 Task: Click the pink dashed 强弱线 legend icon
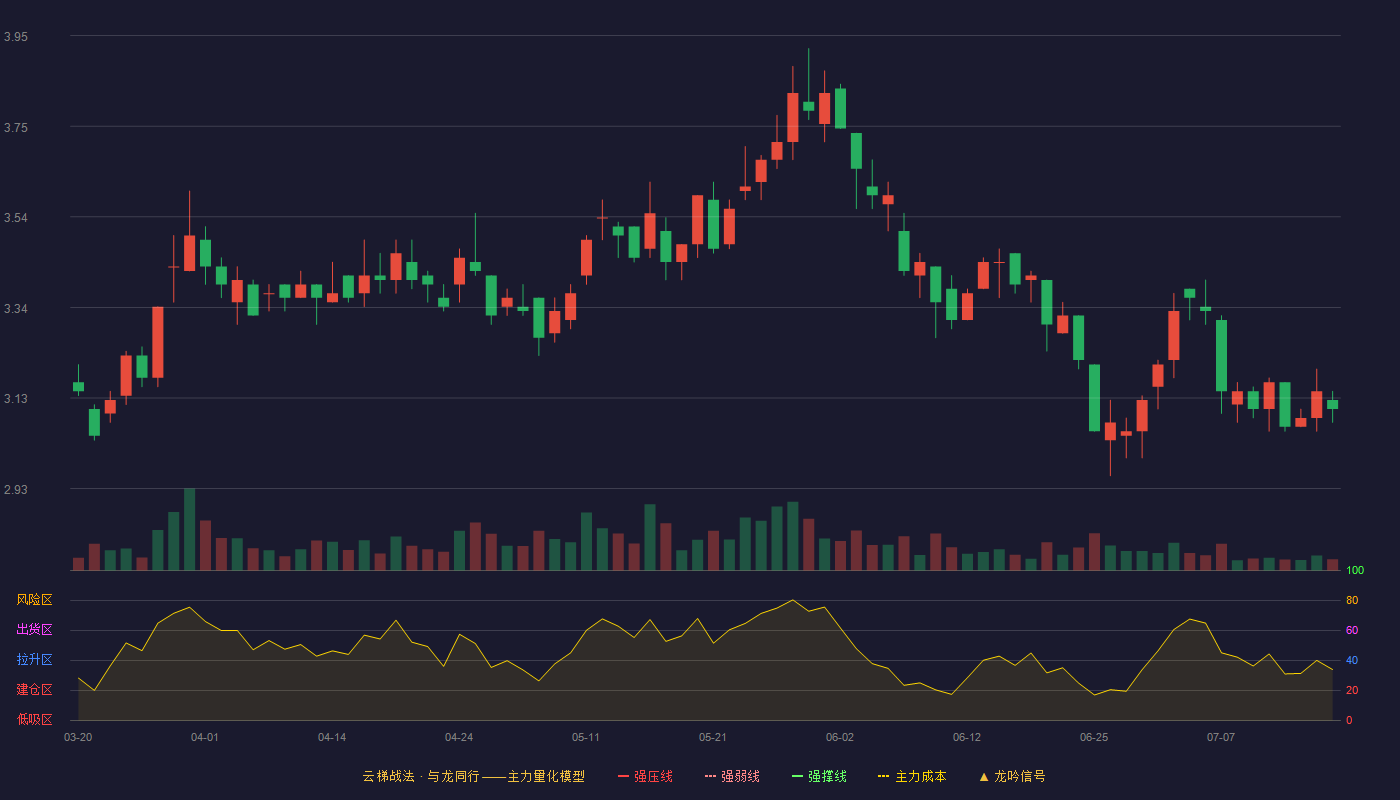710,776
